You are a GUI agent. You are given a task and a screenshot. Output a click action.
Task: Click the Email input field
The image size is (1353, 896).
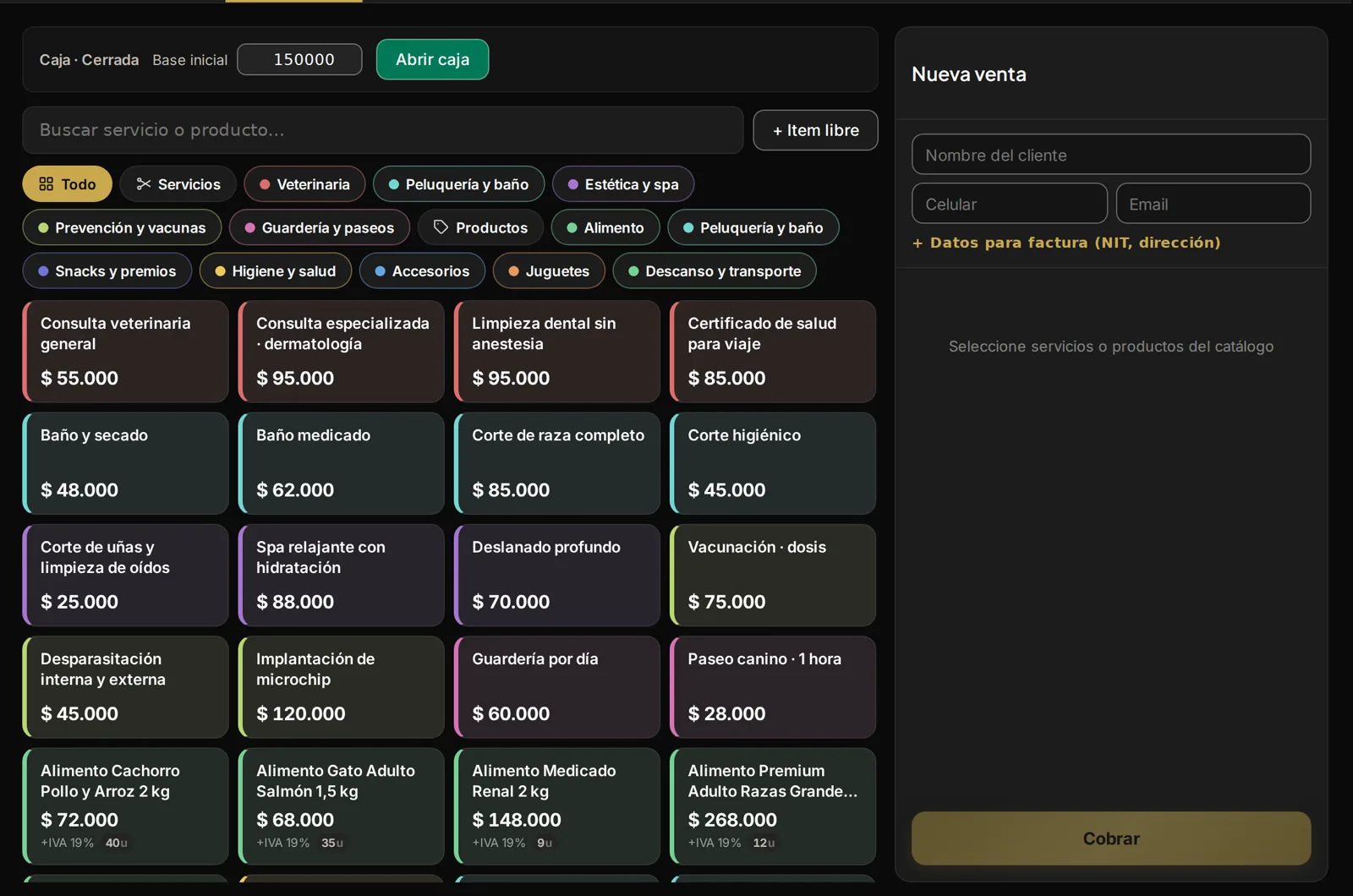(x=1213, y=204)
